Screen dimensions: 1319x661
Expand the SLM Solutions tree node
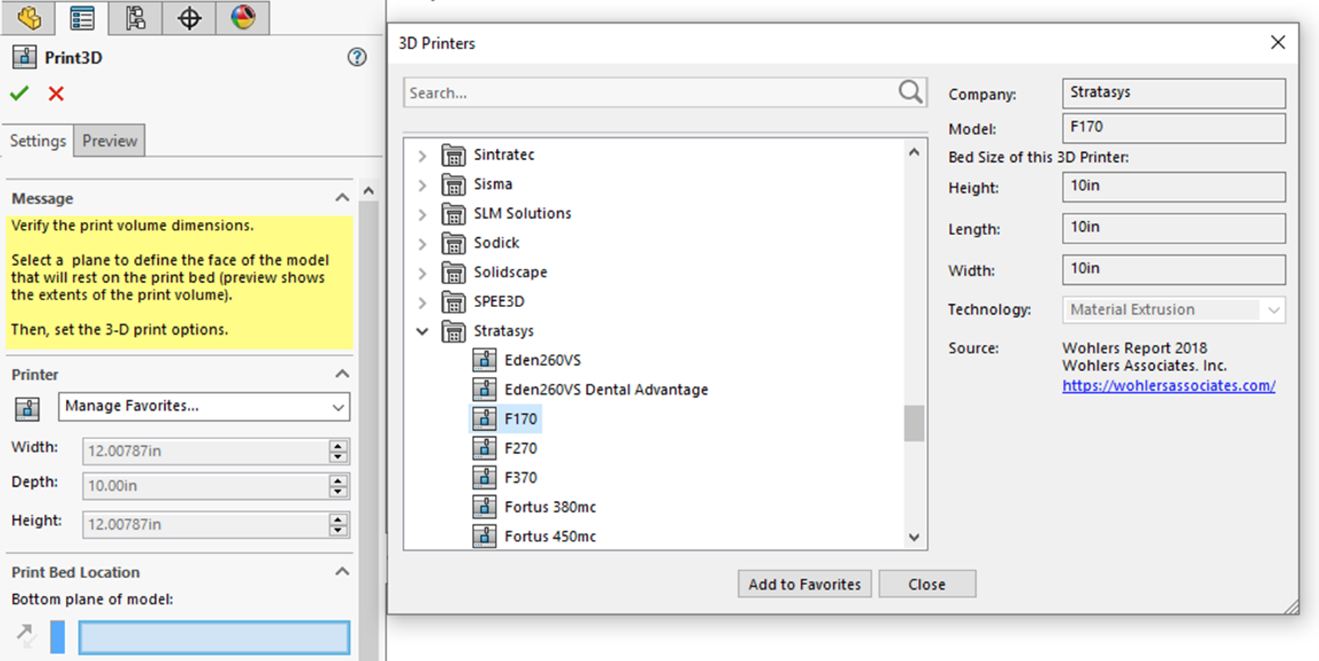(x=422, y=214)
